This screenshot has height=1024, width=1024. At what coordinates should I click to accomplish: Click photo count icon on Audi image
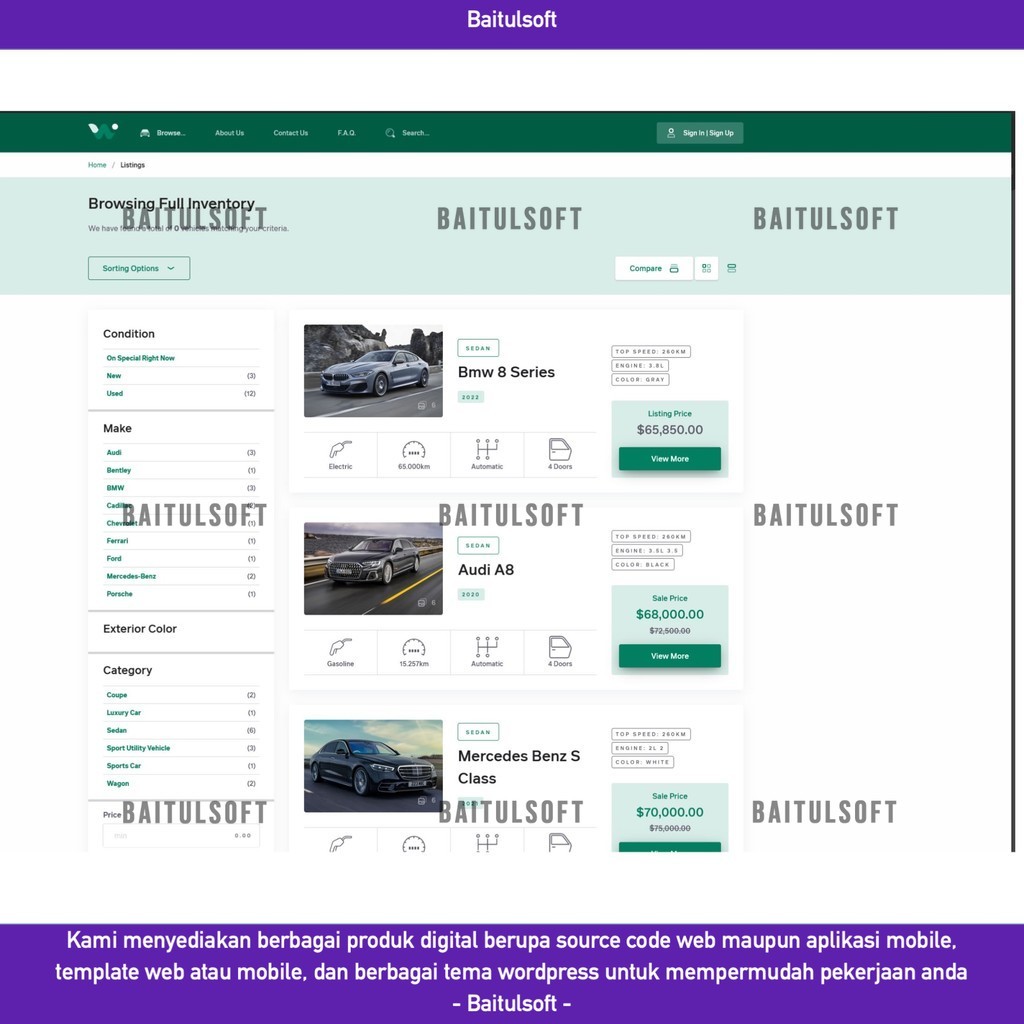click(422, 603)
